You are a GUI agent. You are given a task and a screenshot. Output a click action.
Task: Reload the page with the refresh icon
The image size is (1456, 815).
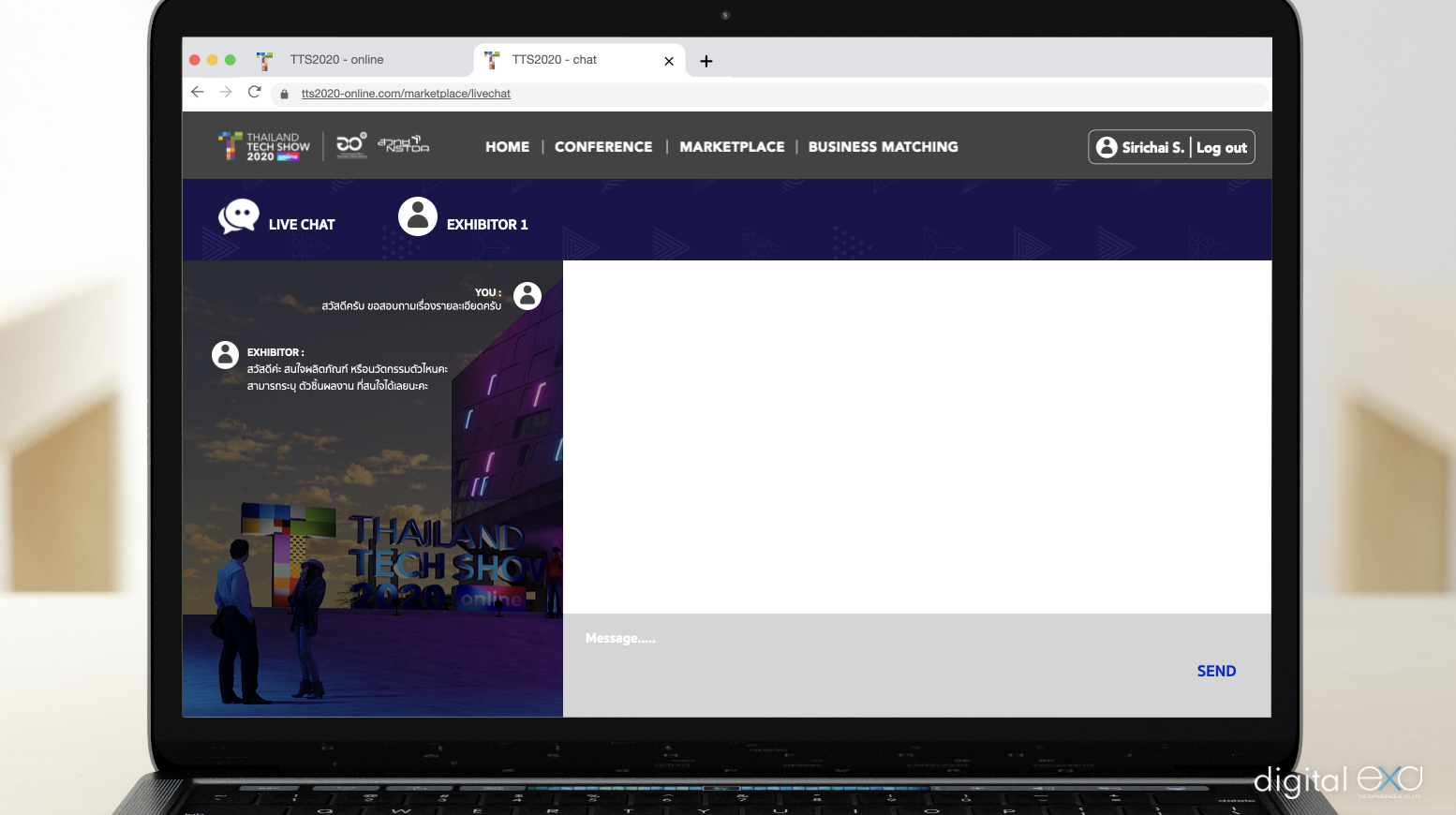point(254,92)
